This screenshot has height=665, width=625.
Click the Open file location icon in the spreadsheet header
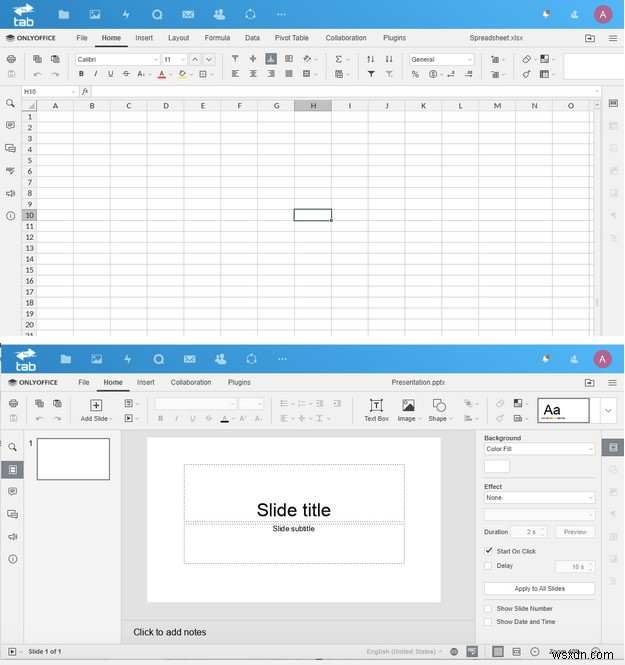(590, 38)
